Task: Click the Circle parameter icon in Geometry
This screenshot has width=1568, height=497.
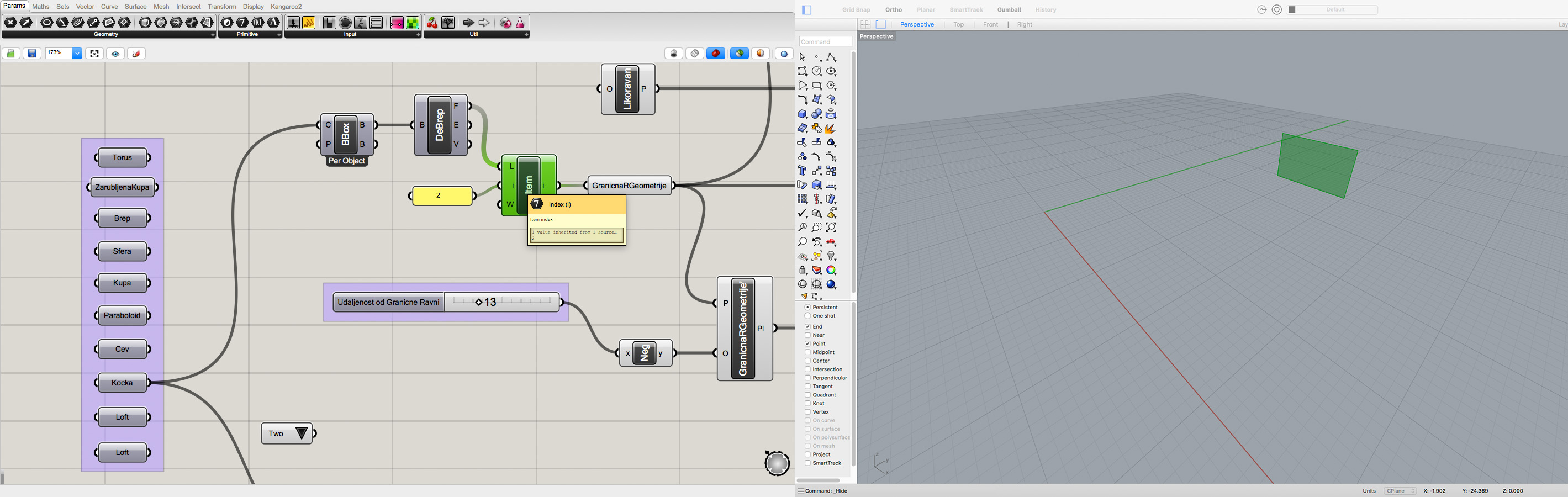Action: (x=47, y=23)
